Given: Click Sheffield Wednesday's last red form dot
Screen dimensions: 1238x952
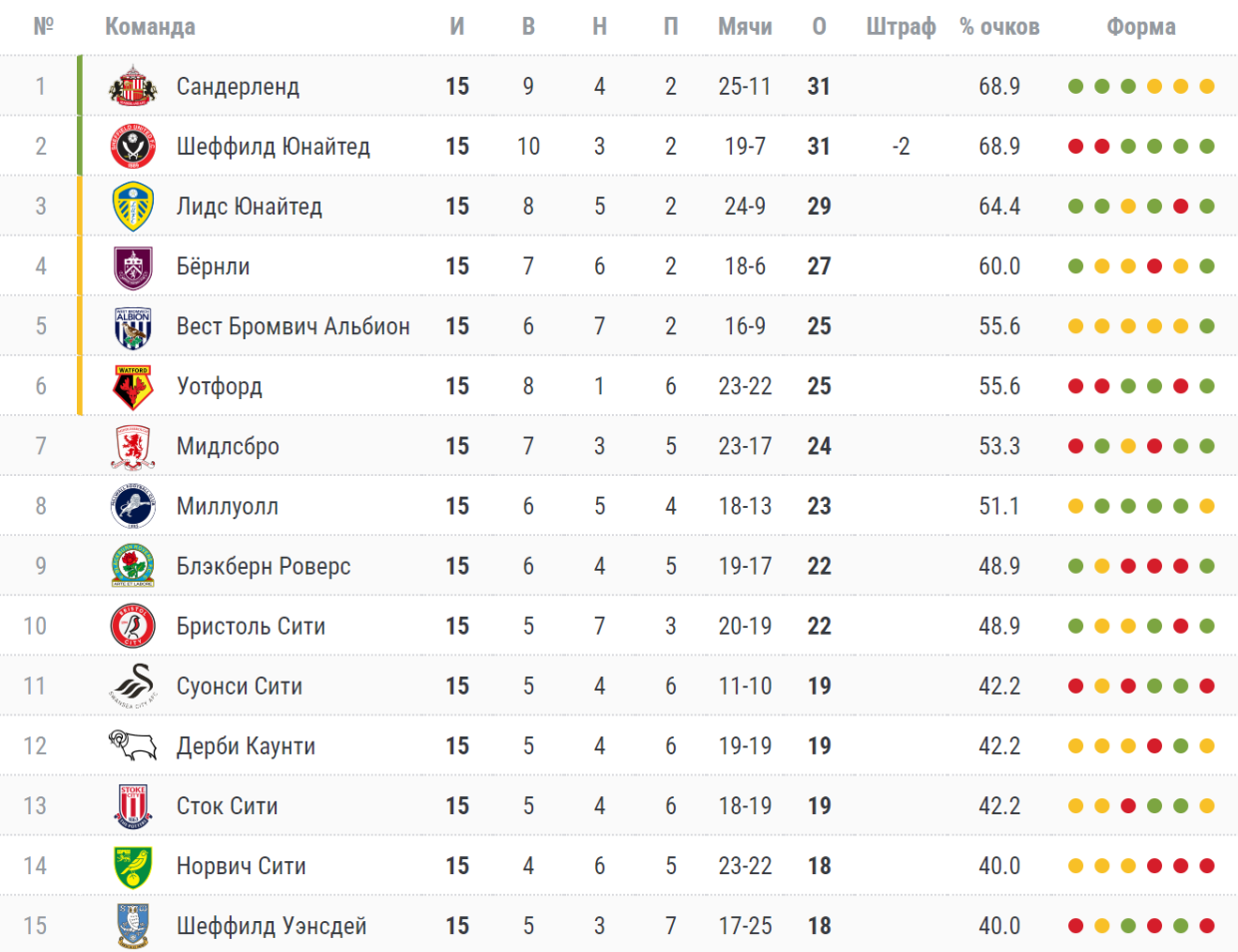Looking at the screenshot, I should pyautogui.click(x=1207, y=925).
